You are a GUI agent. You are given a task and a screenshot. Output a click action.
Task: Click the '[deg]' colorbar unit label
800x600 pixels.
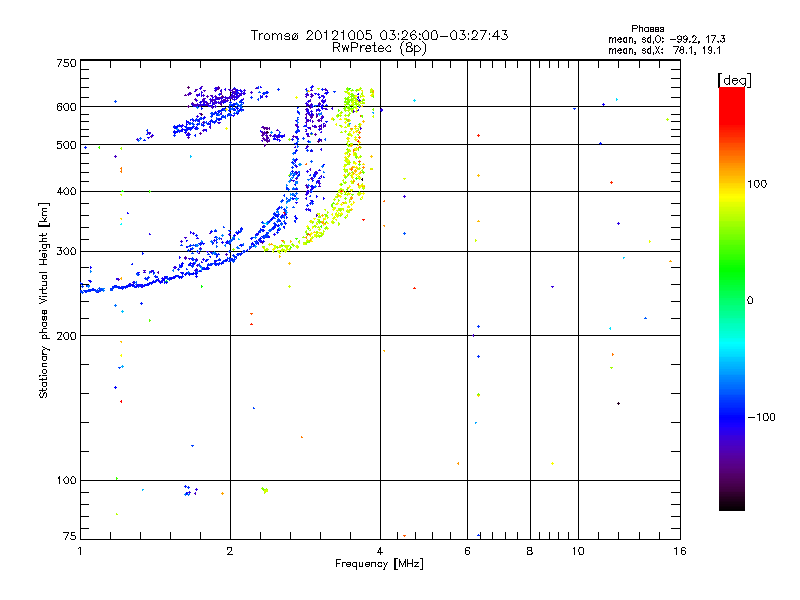734,80
